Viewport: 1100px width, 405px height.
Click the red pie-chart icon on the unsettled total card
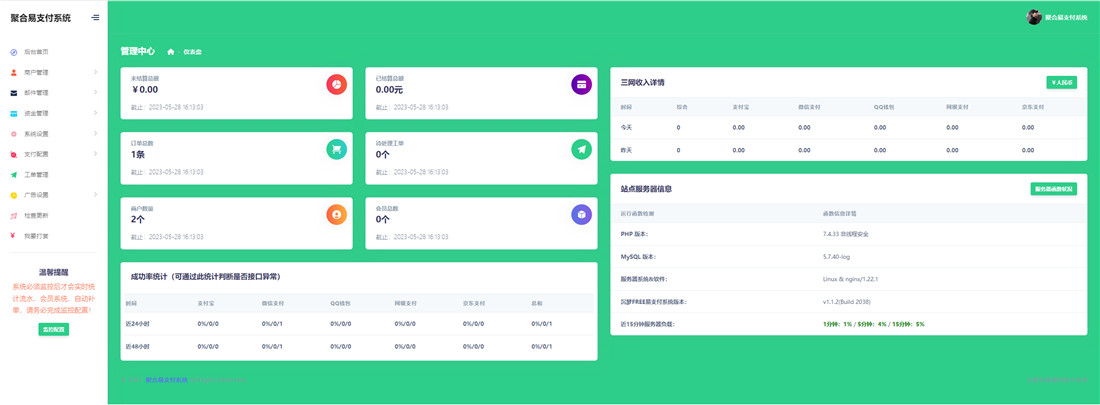[x=337, y=84]
